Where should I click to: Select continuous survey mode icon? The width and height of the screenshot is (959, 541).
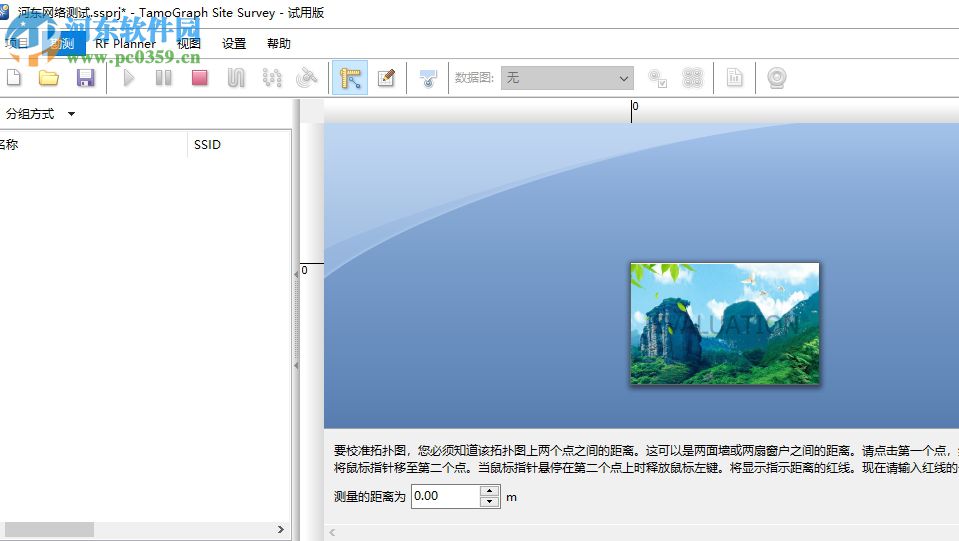[x=236, y=78]
